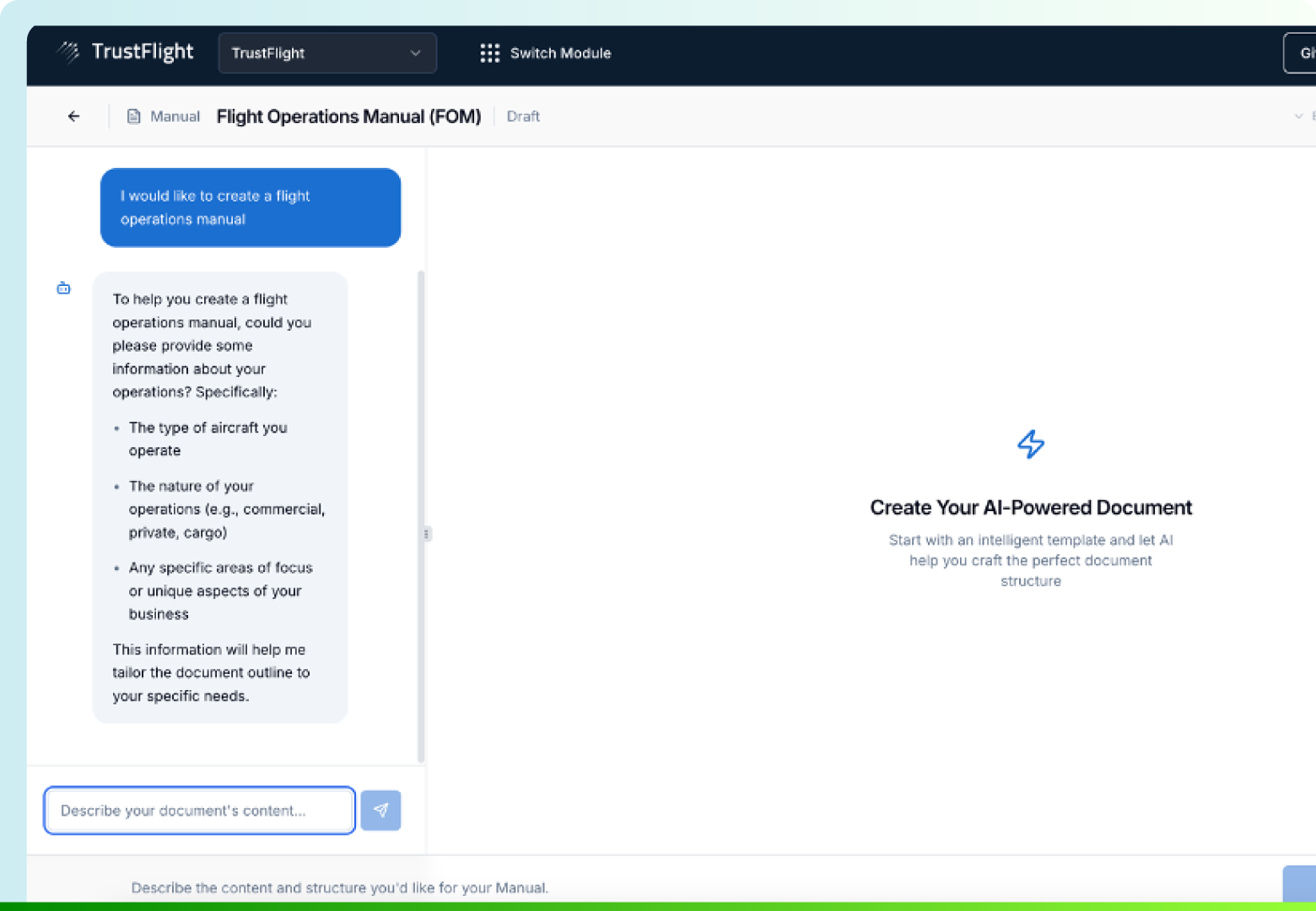Image resolution: width=1316 pixels, height=911 pixels.
Task: Send the message with paper plane icon
Action: pyautogui.click(x=380, y=811)
